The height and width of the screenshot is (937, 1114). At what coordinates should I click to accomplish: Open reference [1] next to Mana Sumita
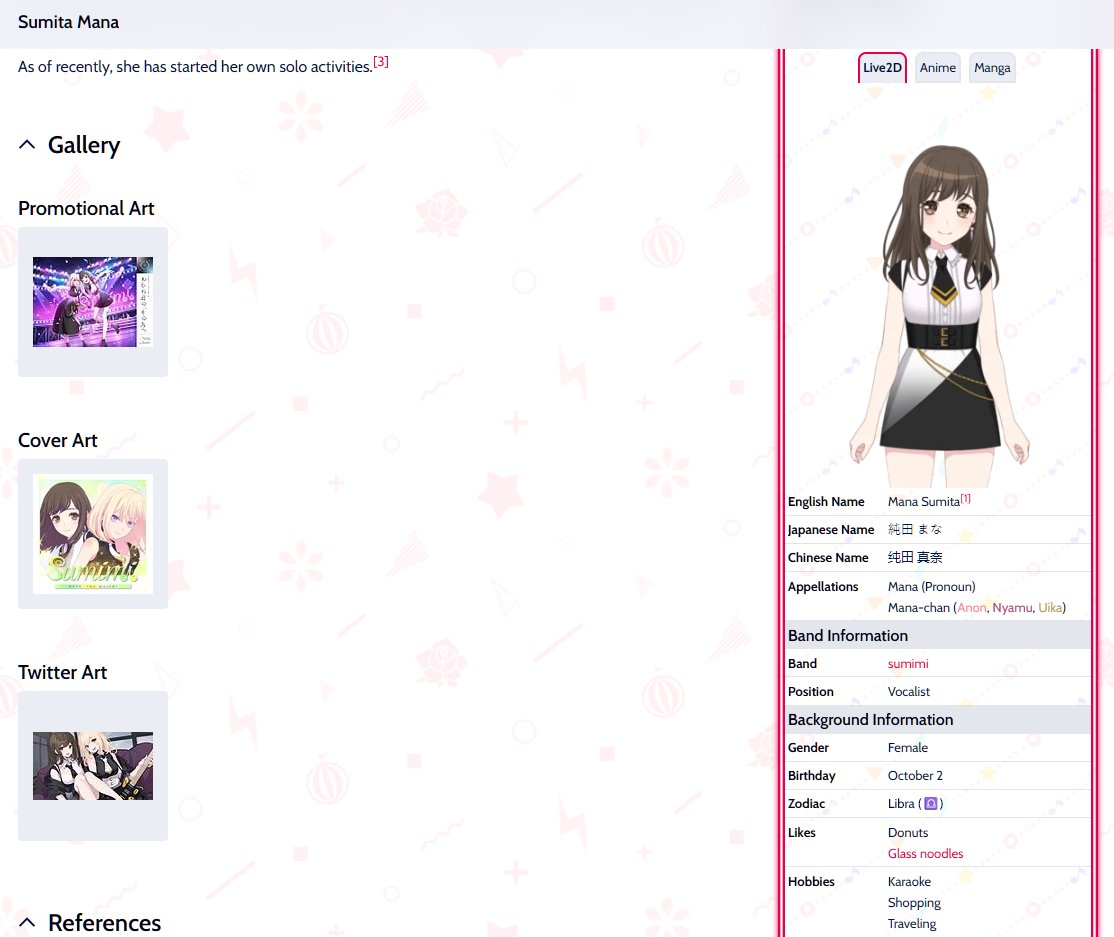click(x=966, y=499)
